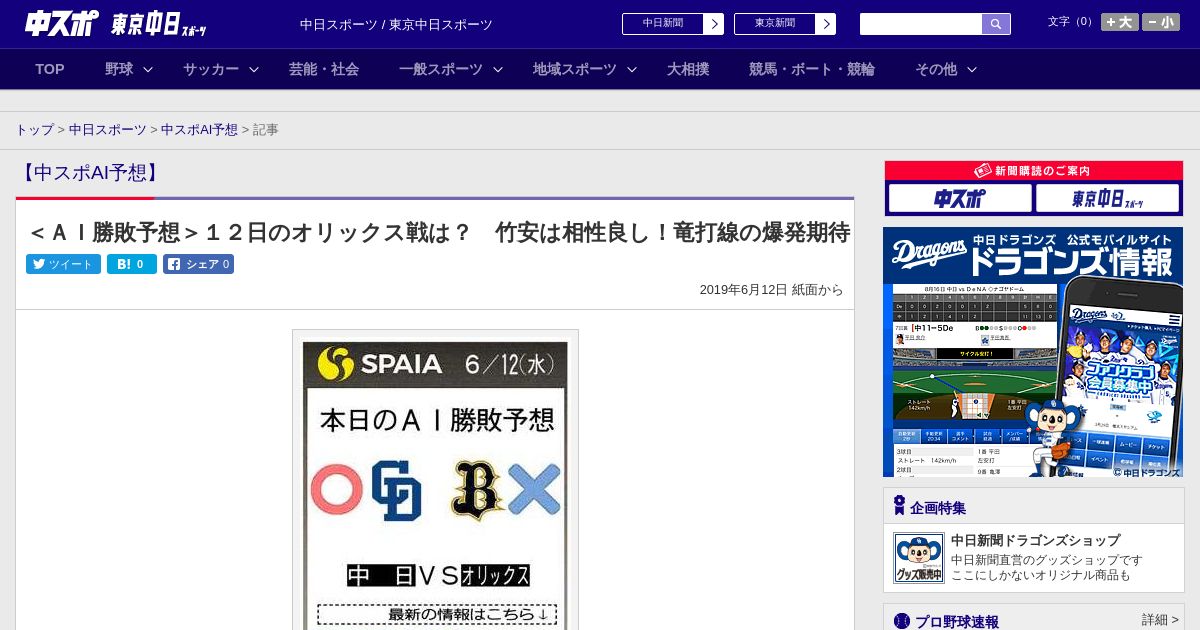Screen dimensions: 1200x630
Task: Go to 中日スポーツ breadcrumb link
Action: (x=108, y=130)
